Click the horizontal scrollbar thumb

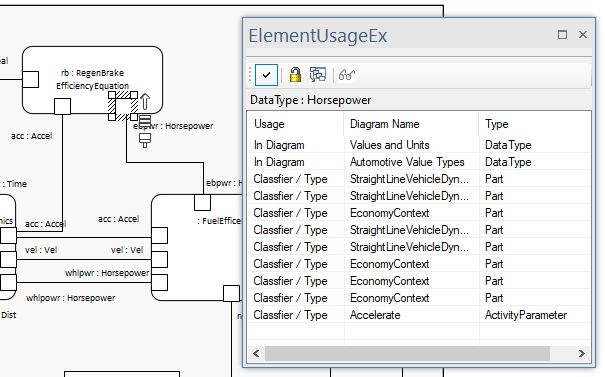pyautogui.click(x=407, y=353)
